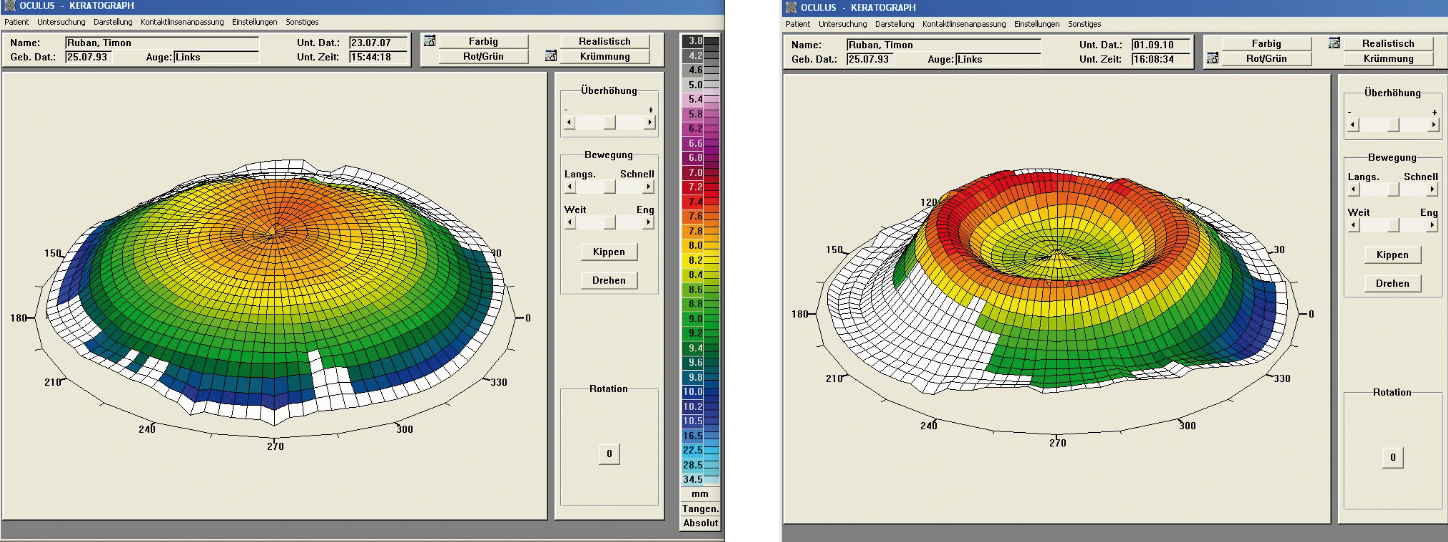Image resolution: width=1448 pixels, height=542 pixels.
Task: Click the icon beside Rot/Grün in right window
Action: [1212, 58]
